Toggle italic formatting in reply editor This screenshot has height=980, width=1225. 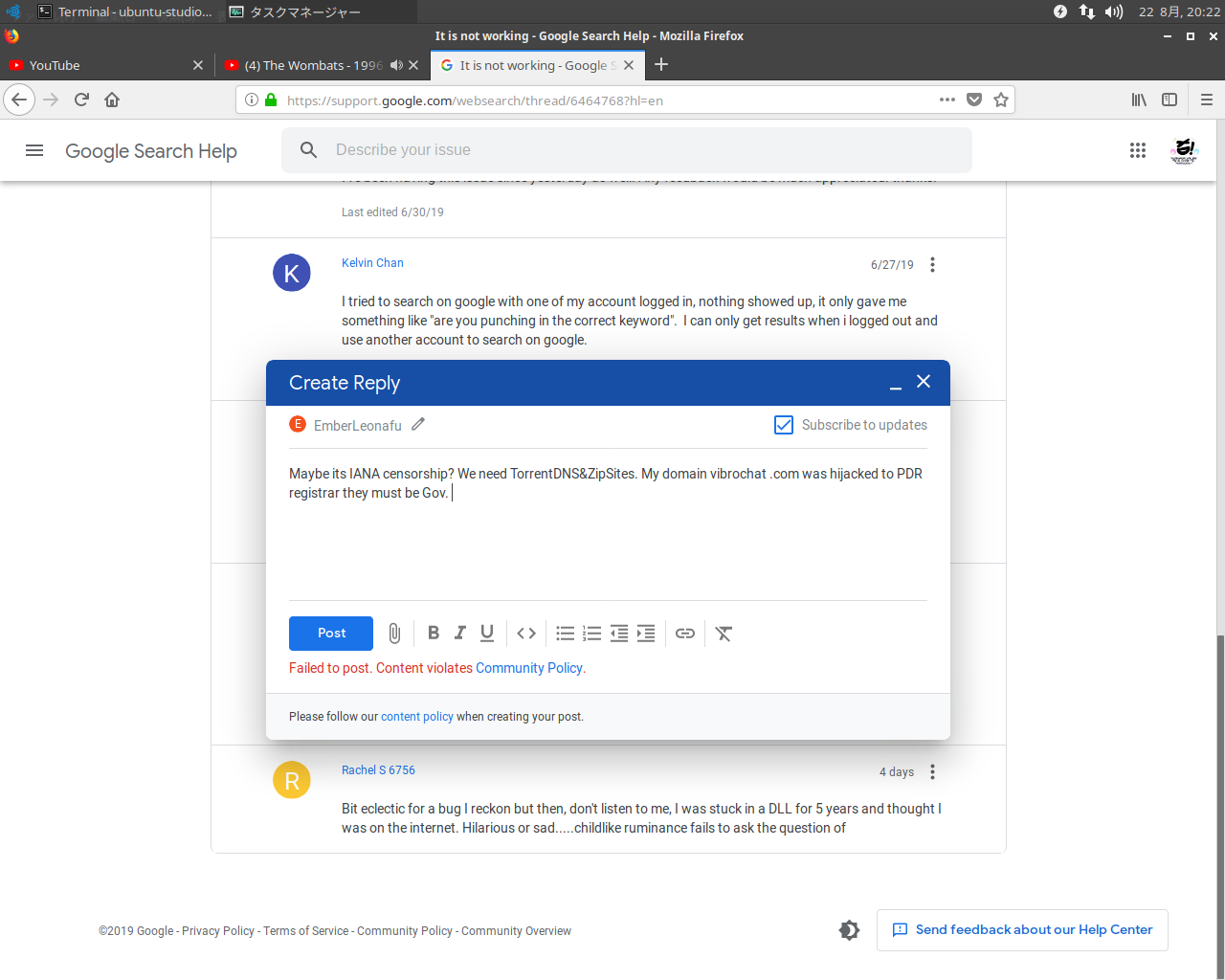(x=460, y=634)
